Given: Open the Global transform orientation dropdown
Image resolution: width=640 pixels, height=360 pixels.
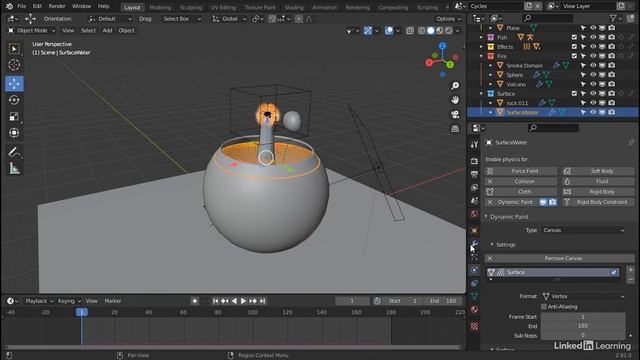Looking at the screenshot, I should pyautogui.click(x=229, y=19).
